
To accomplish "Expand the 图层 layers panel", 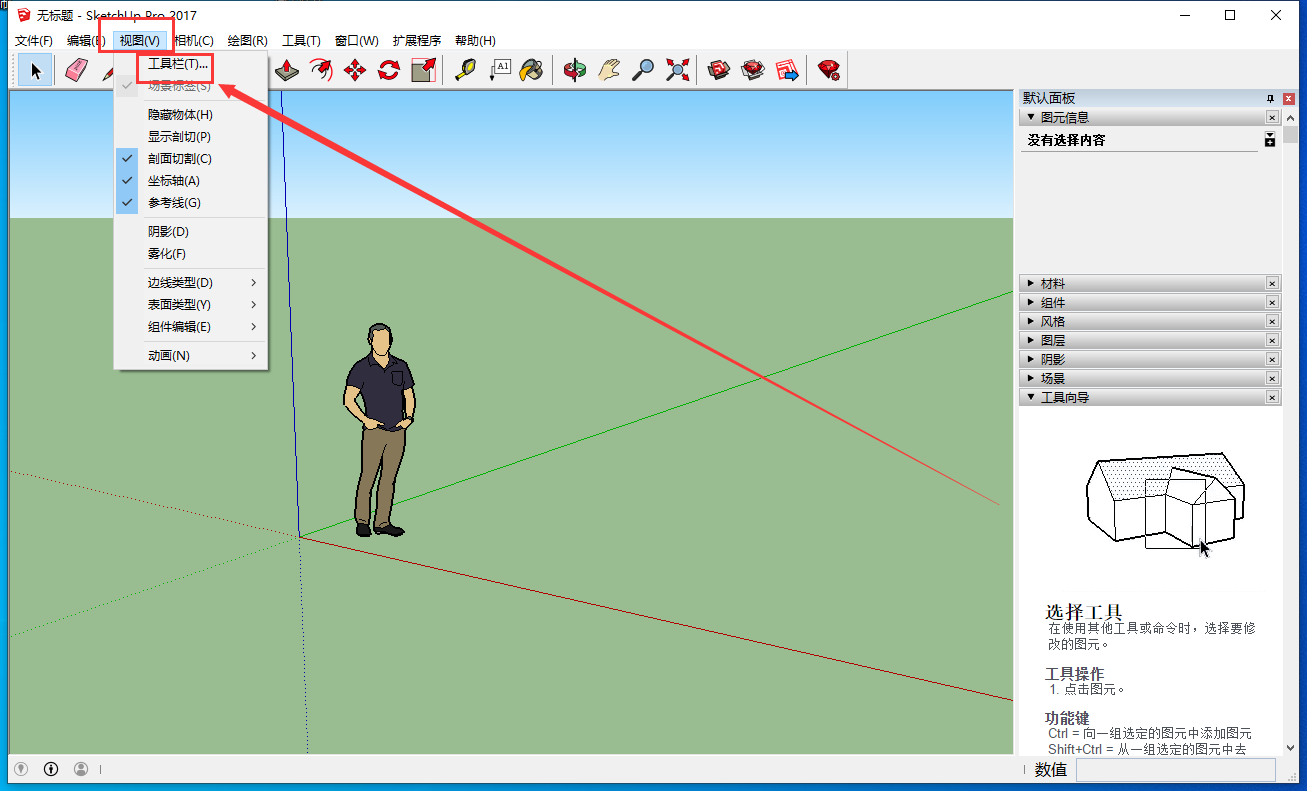I will coord(1052,341).
